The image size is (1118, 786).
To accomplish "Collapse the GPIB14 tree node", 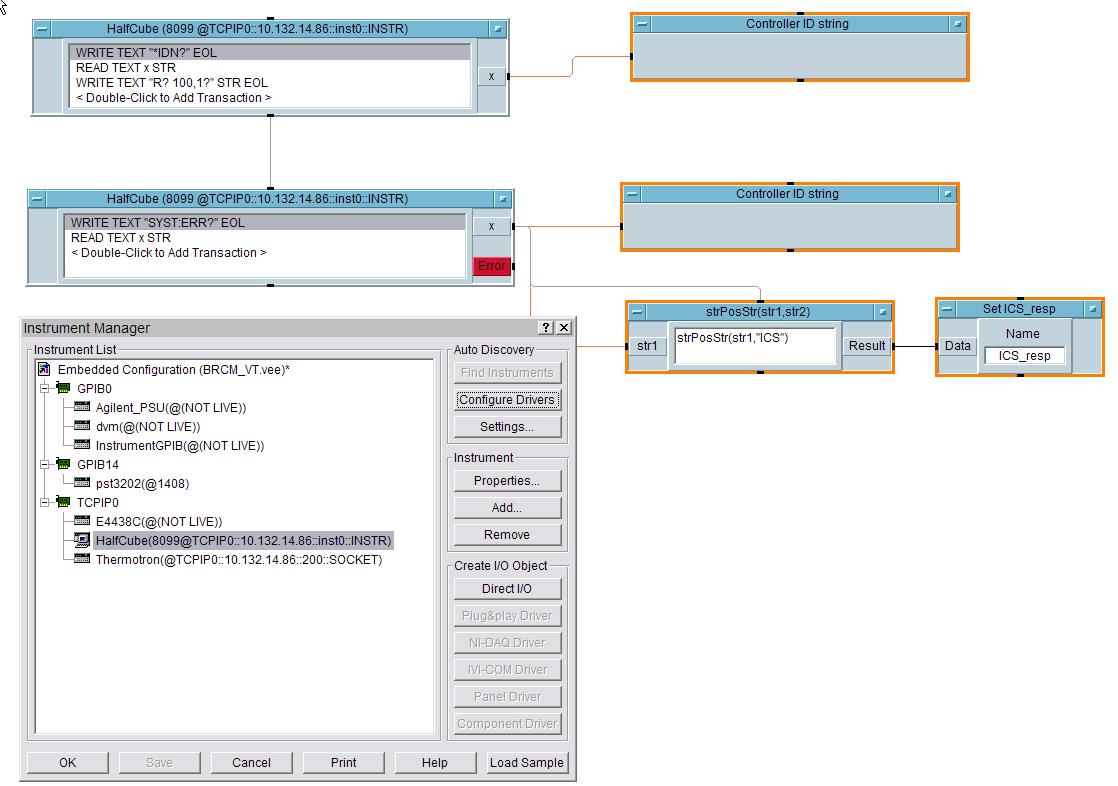I will (45, 464).
